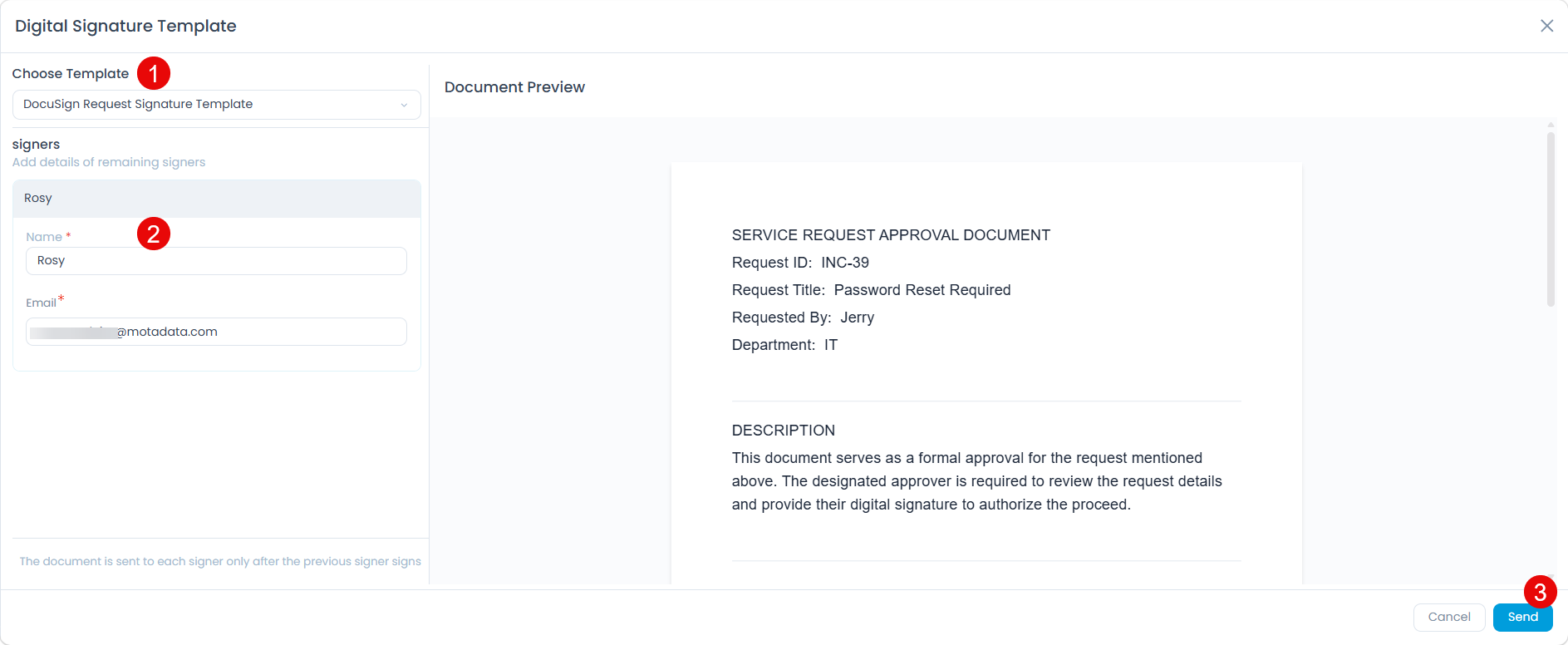The image size is (1568, 645).
Task: Click 'SERVICE REQUEST APPROVAL DOCUMENT' heading in preview
Action: [891, 235]
